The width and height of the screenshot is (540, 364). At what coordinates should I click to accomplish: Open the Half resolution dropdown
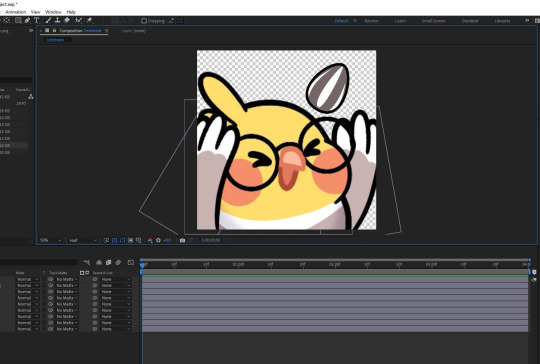click(x=83, y=240)
